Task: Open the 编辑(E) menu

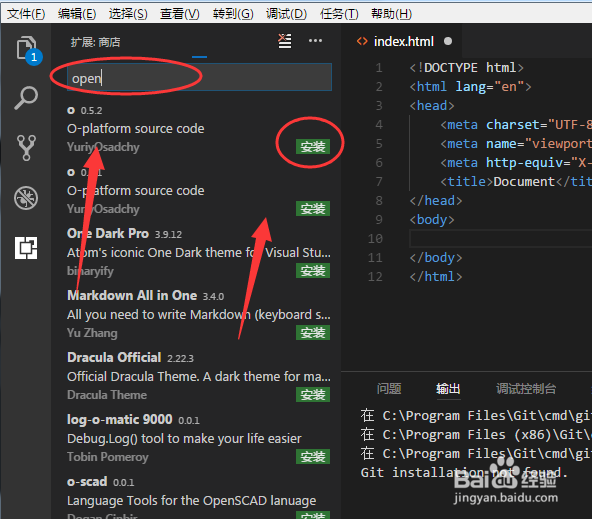Action: pyautogui.click(x=77, y=14)
